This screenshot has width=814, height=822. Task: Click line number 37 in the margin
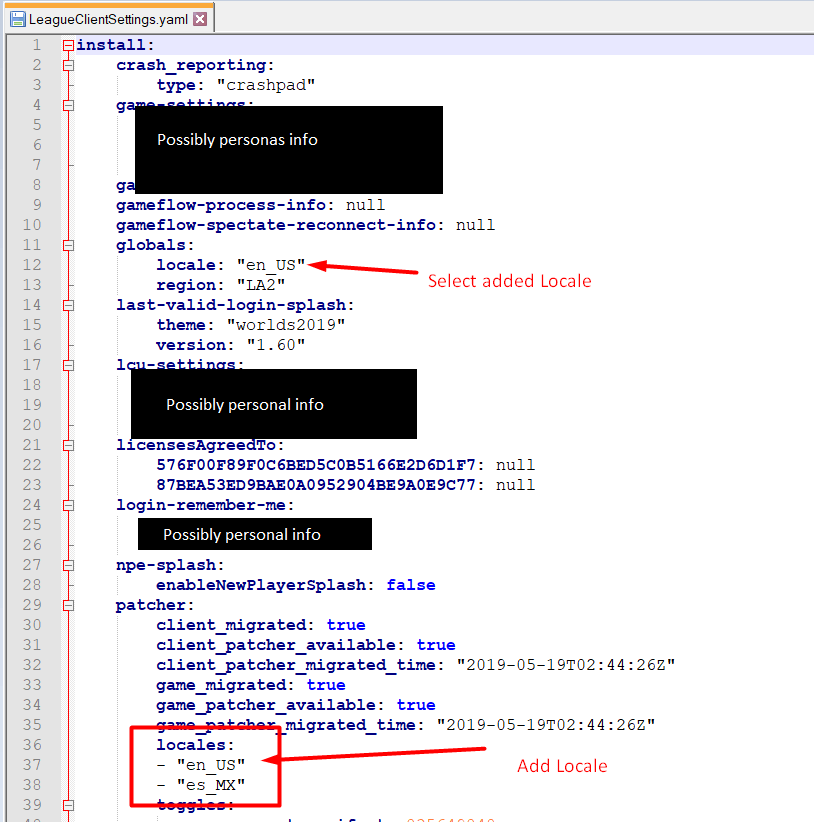[x=33, y=765]
